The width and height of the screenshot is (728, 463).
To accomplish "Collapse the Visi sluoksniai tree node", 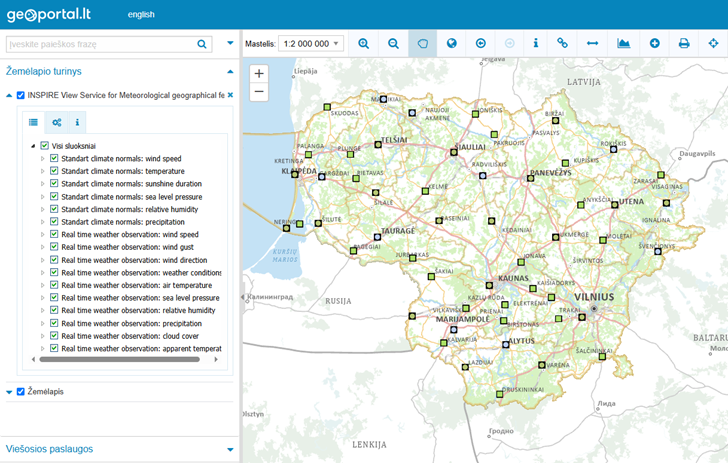I will (x=33, y=146).
